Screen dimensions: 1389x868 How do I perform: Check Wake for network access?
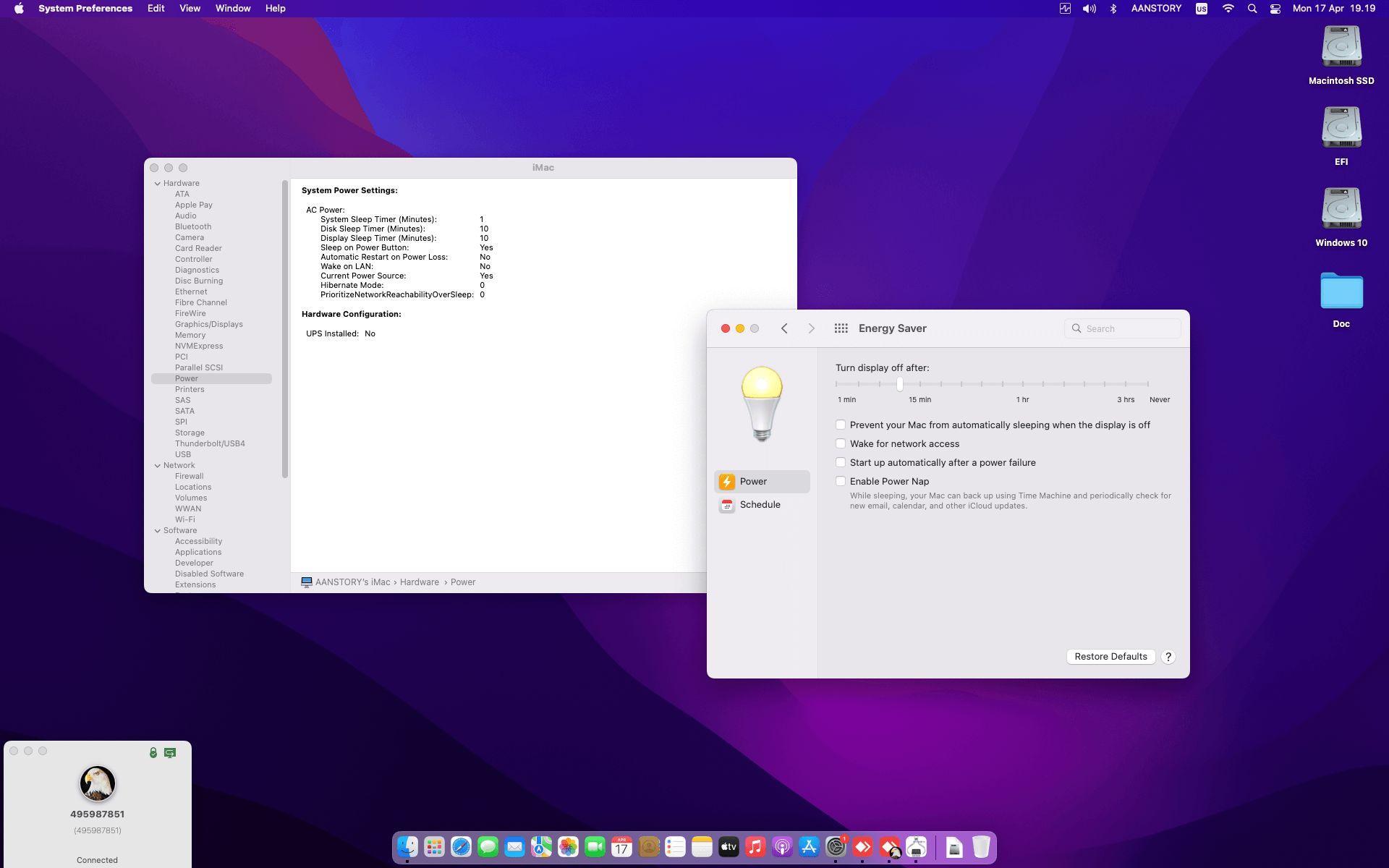click(841, 443)
